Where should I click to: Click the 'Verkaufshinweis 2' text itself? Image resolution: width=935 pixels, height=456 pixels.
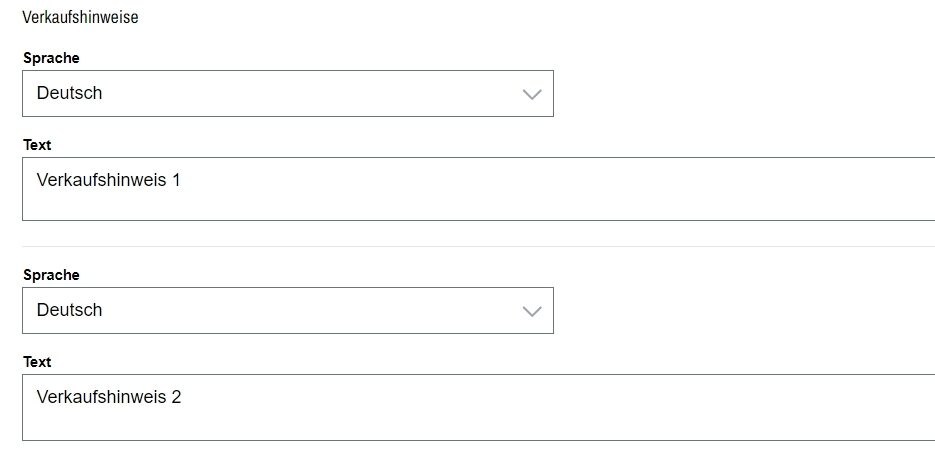tap(108, 397)
